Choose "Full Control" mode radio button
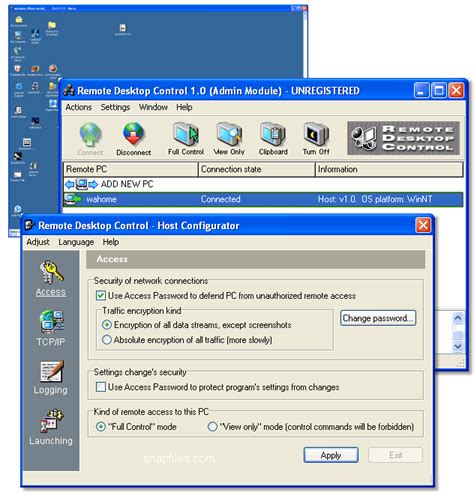The height and width of the screenshot is (495, 474). click(101, 426)
